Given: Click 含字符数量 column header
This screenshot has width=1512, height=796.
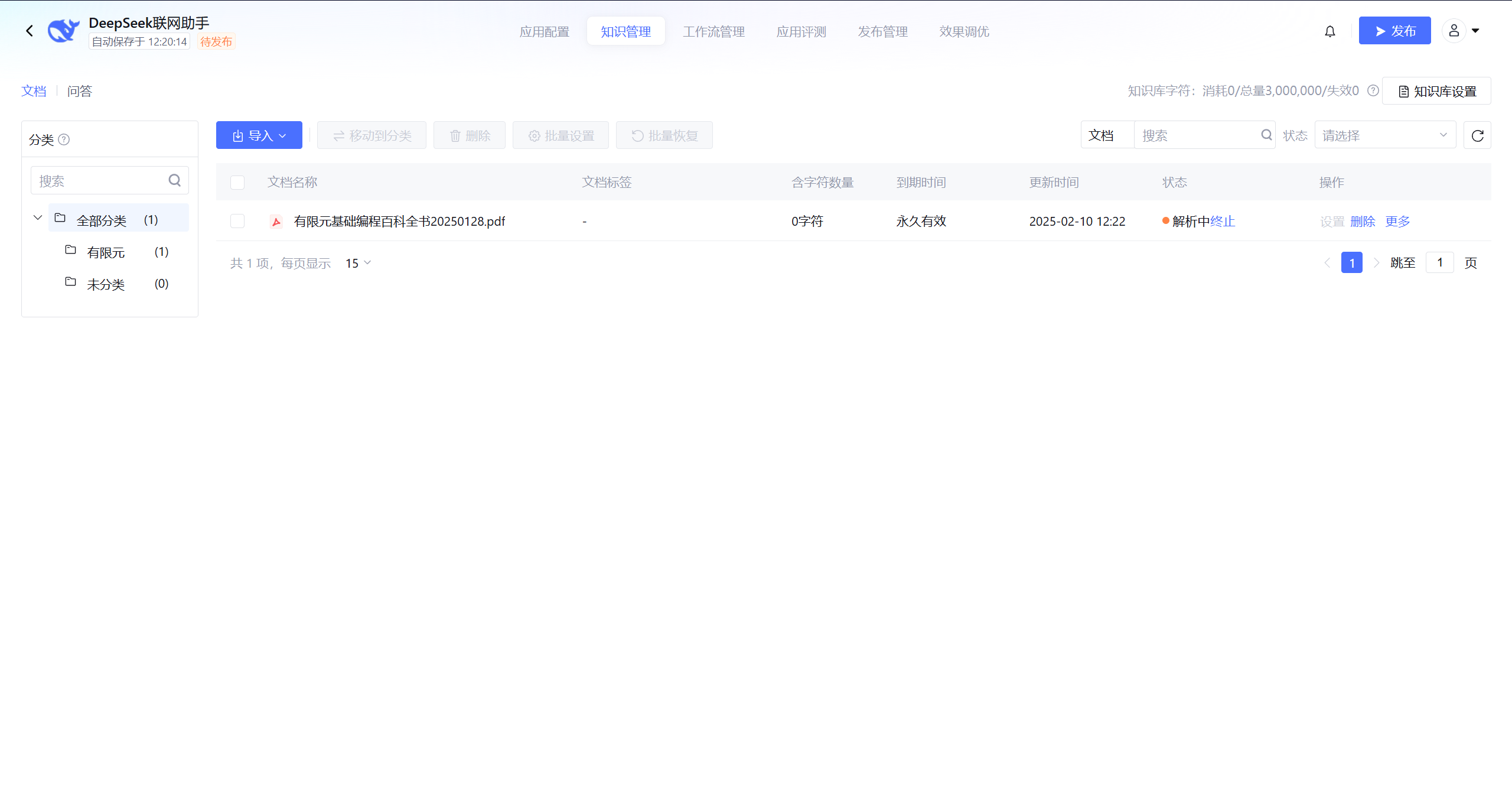Looking at the screenshot, I should [x=823, y=182].
